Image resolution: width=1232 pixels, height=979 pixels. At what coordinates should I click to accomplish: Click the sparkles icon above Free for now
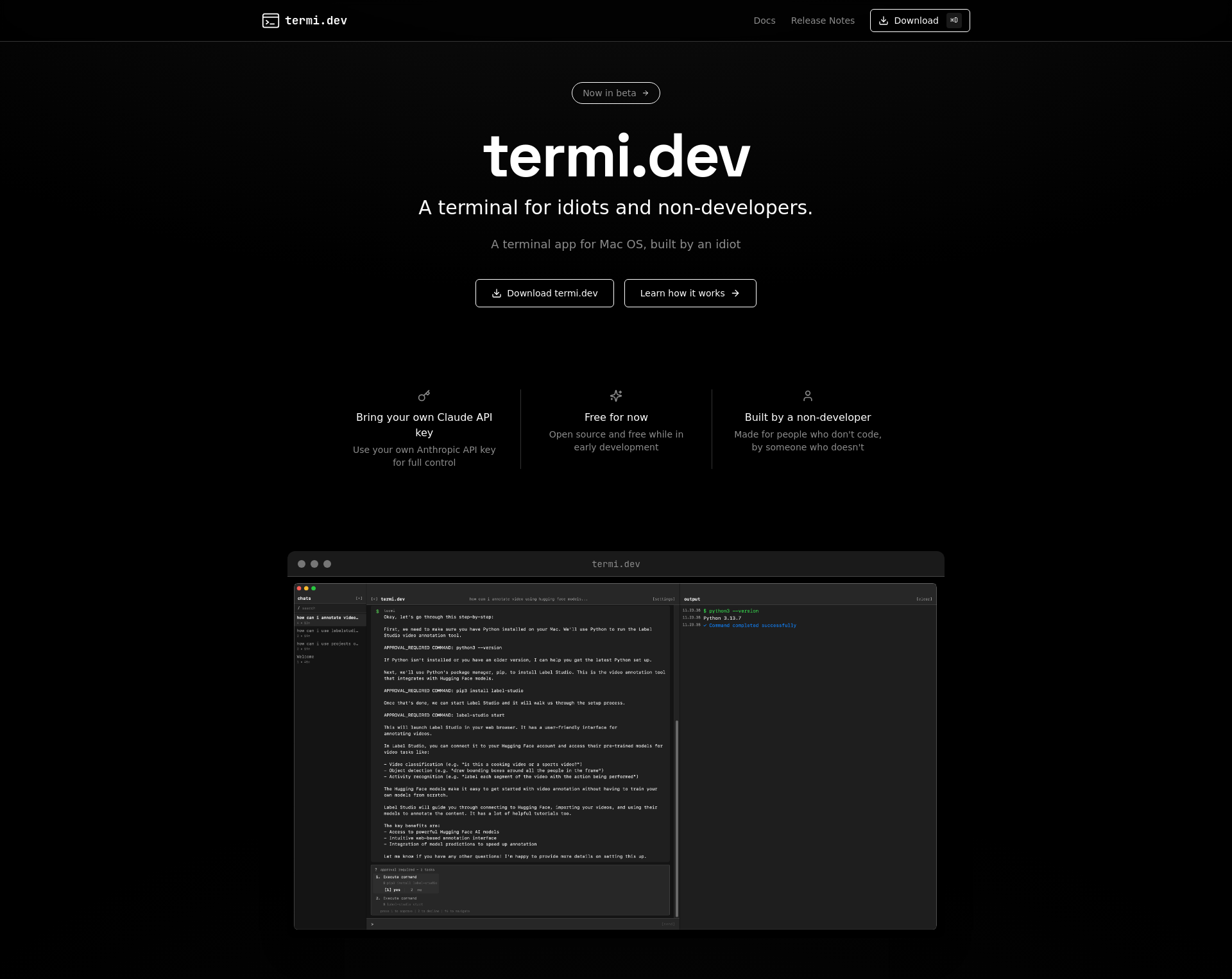click(616, 396)
